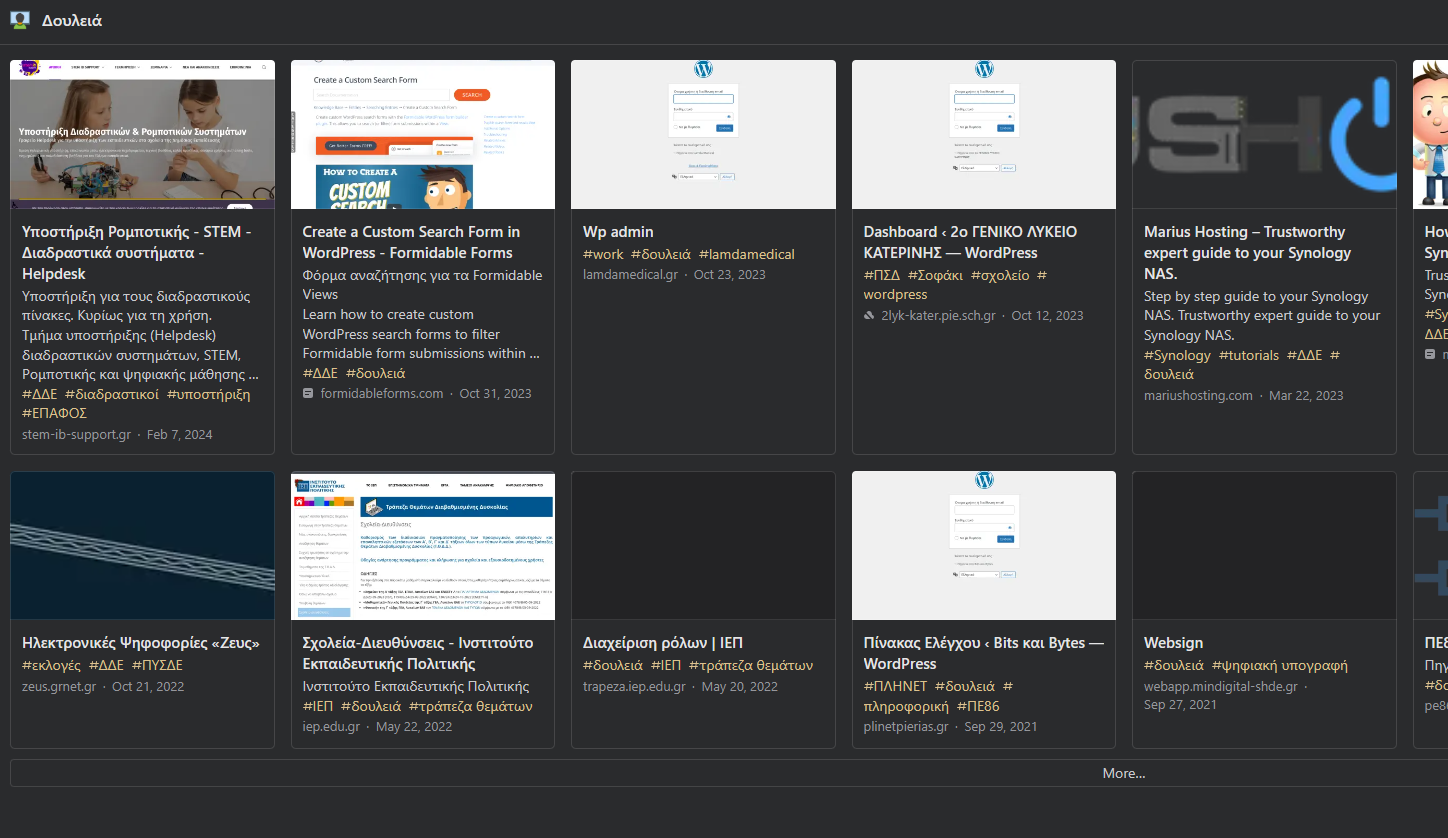The height and width of the screenshot is (838, 1448).
Task: Open the Create a Custom Search Form title
Action: point(411,242)
